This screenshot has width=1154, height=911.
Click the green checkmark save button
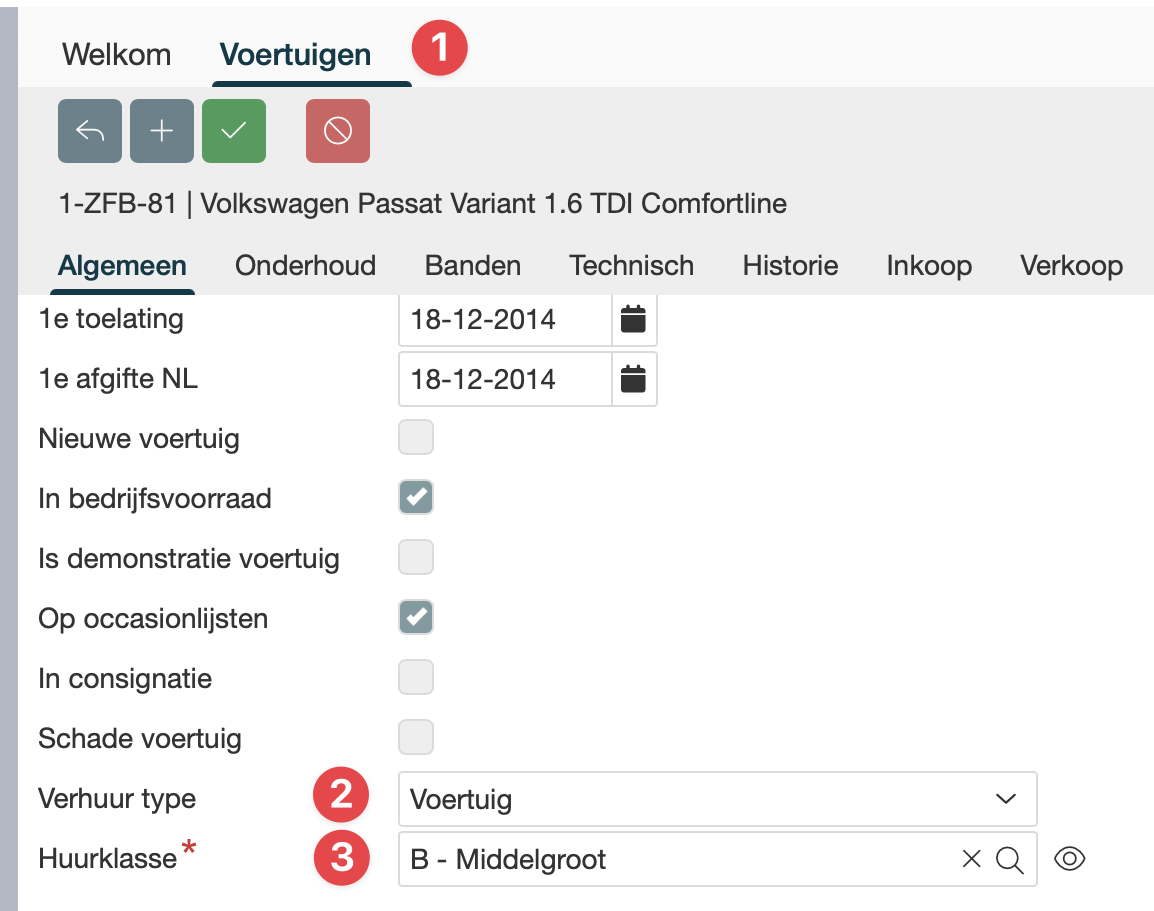[234, 131]
